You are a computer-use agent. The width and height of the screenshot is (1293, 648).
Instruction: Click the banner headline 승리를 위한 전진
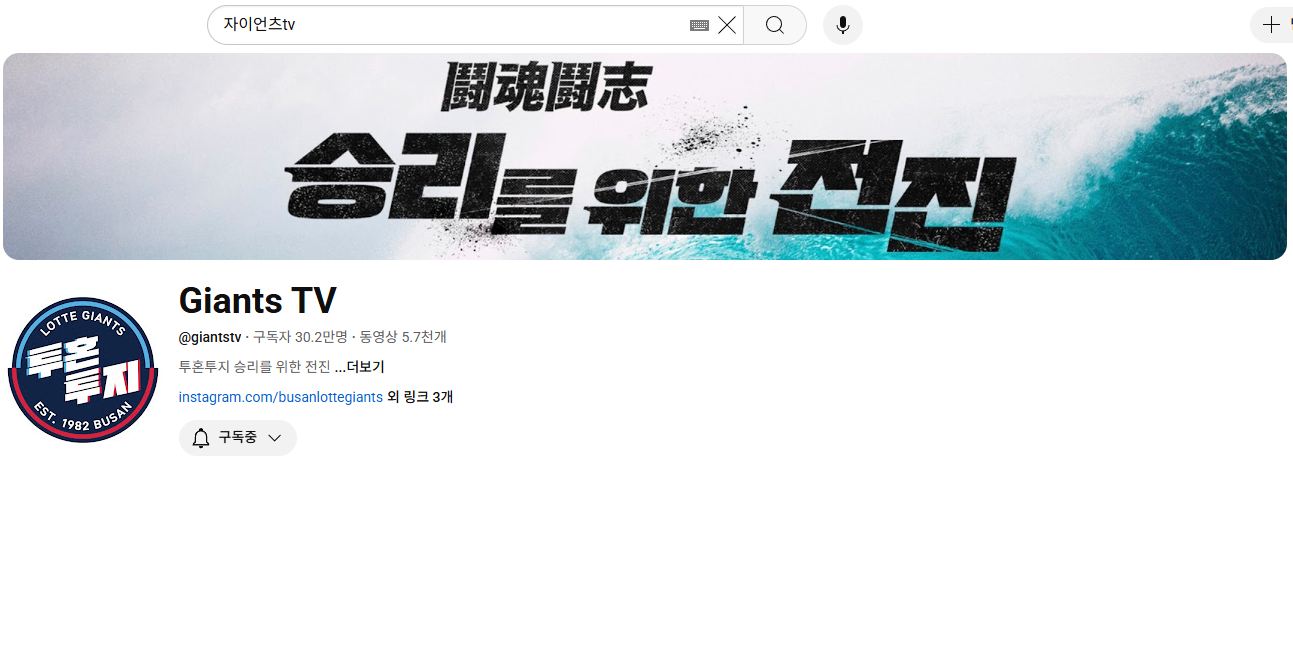coord(650,185)
